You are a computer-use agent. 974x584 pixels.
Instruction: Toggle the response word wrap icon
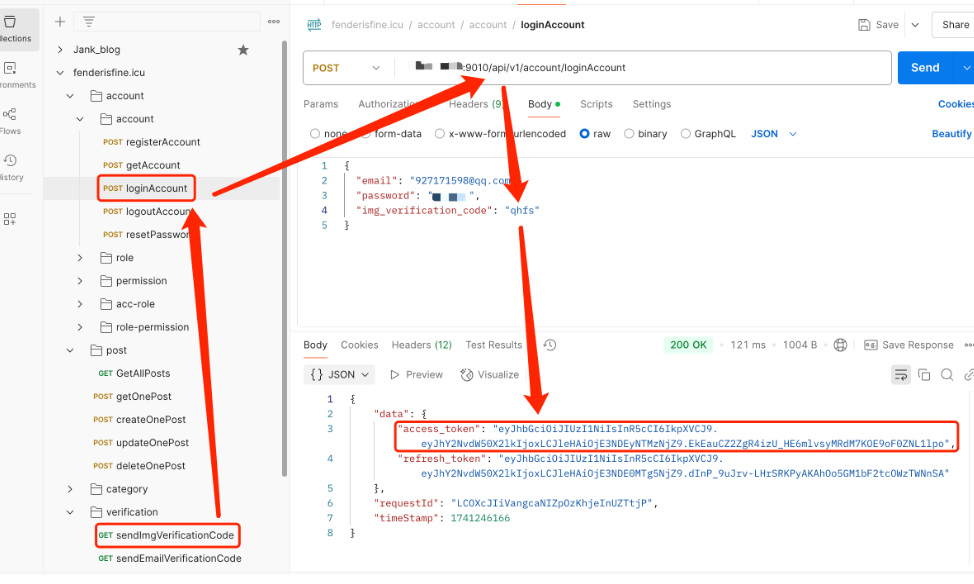coord(900,374)
